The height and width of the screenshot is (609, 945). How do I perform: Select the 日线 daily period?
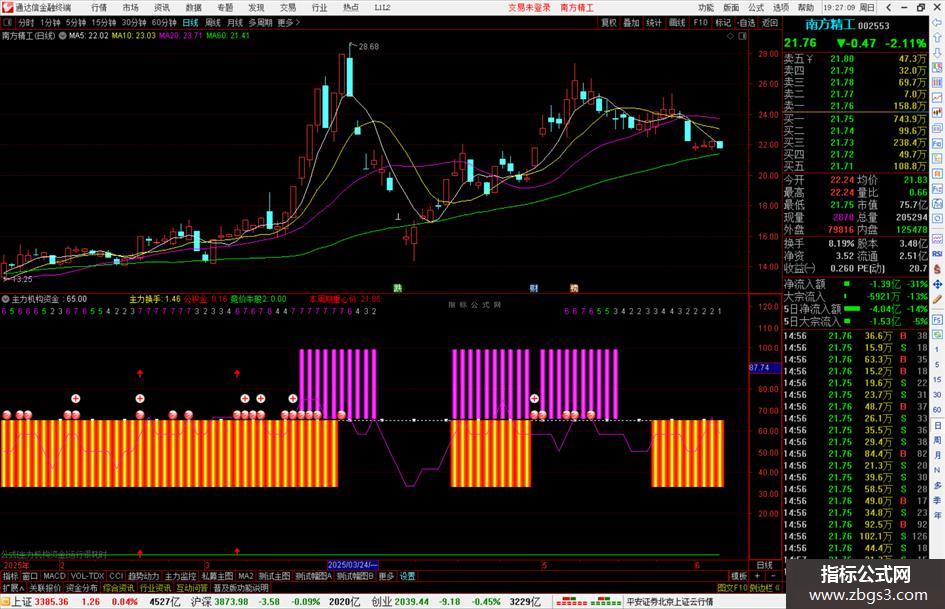click(x=190, y=23)
